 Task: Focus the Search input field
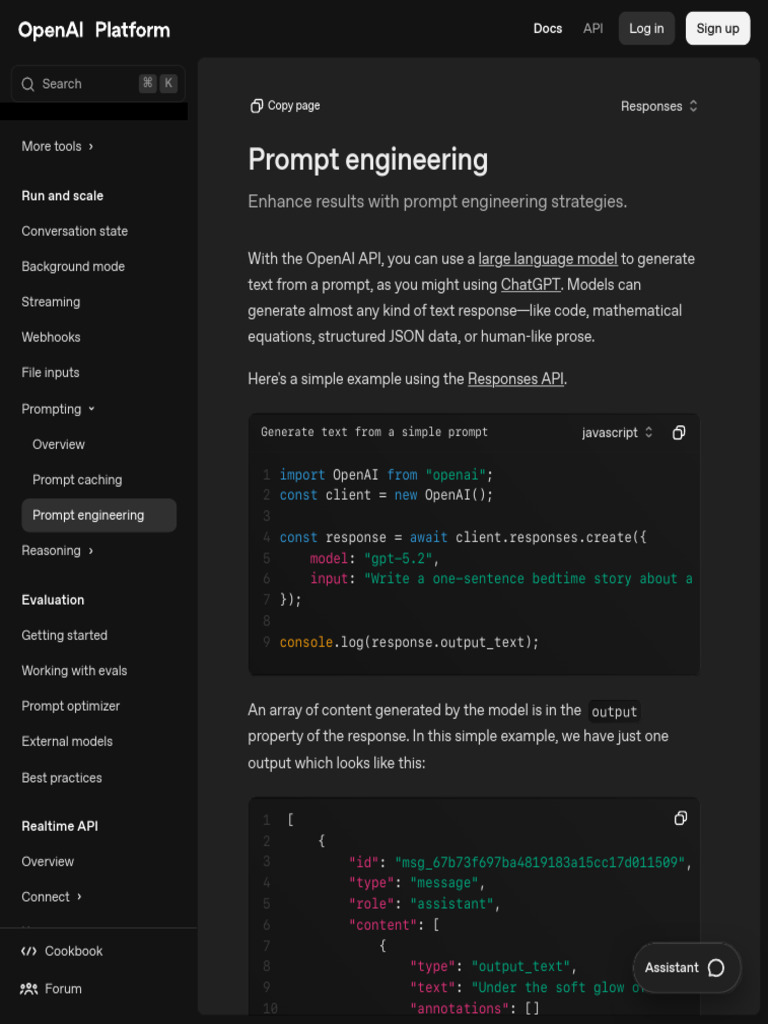pos(85,84)
